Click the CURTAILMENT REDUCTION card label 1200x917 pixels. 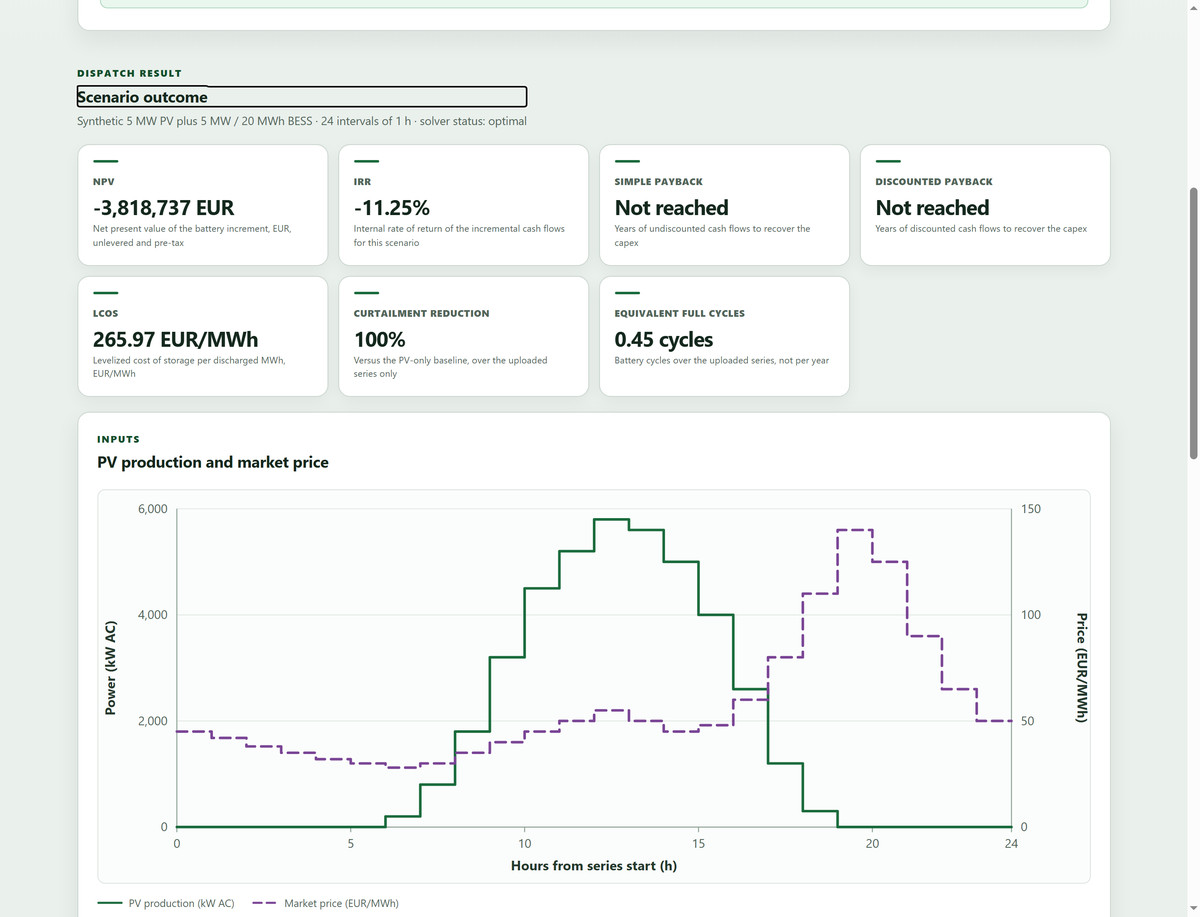421,314
